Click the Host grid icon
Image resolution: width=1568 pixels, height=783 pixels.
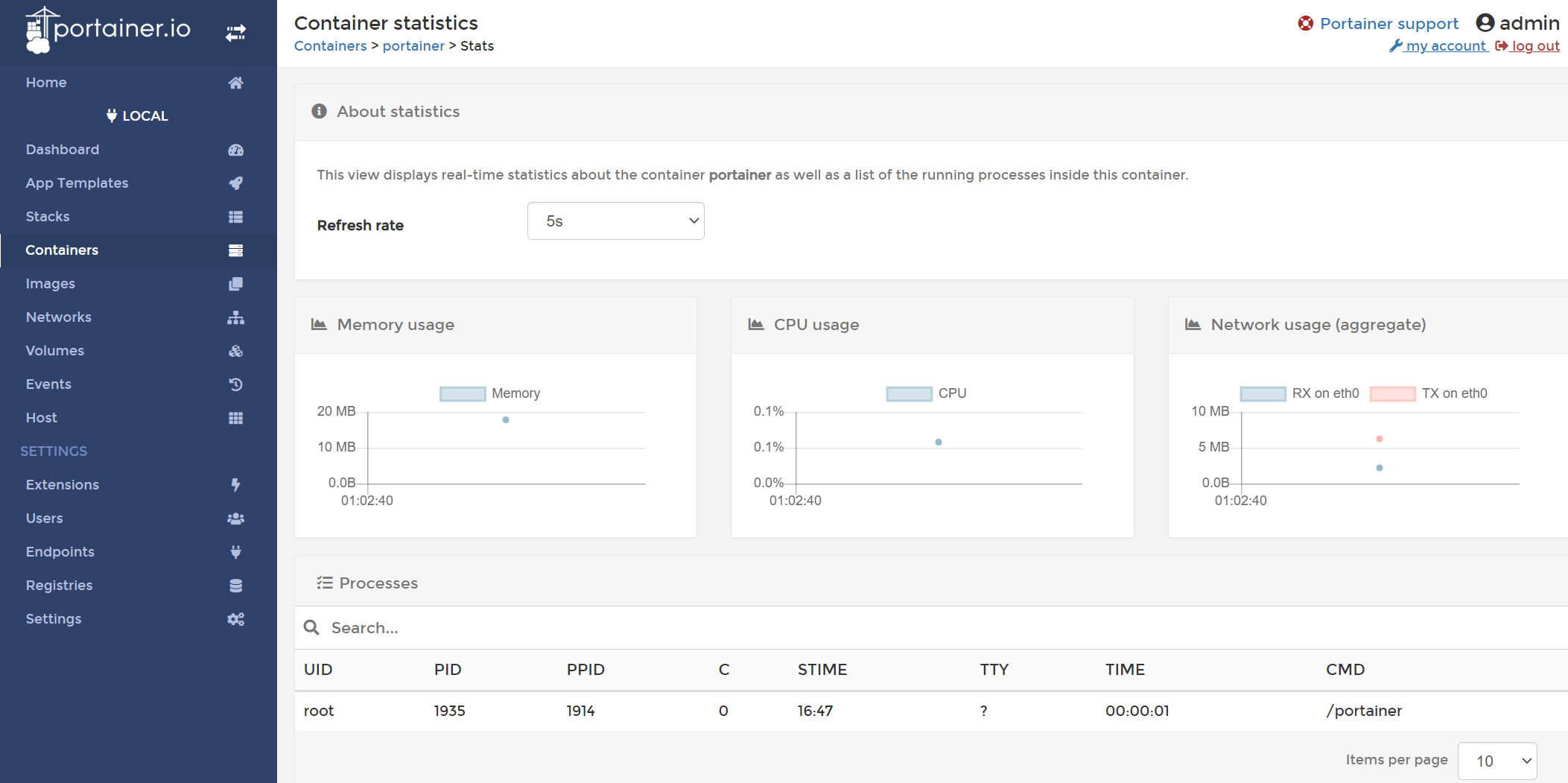235,418
